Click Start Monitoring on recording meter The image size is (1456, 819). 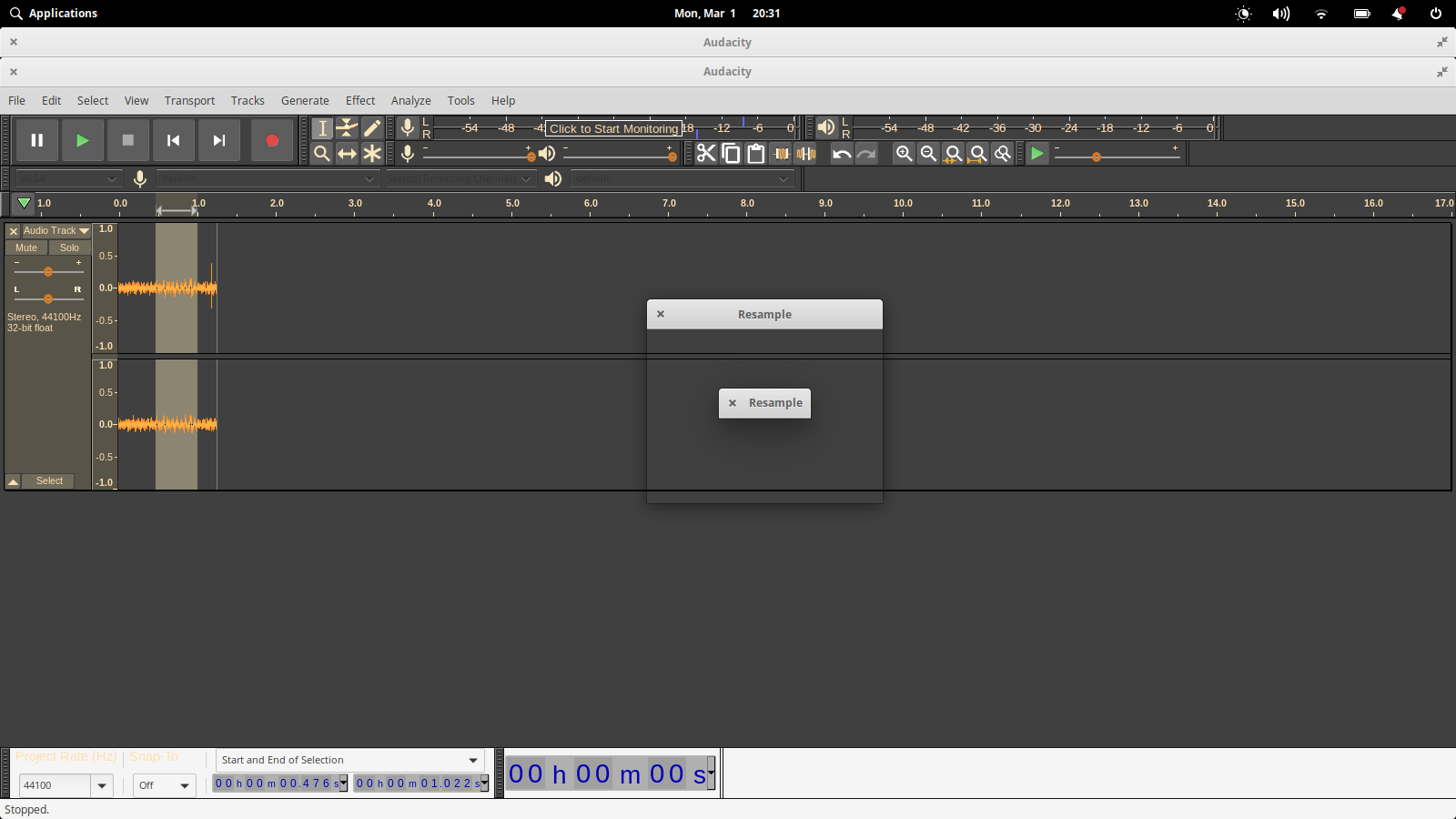(x=614, y=128)
